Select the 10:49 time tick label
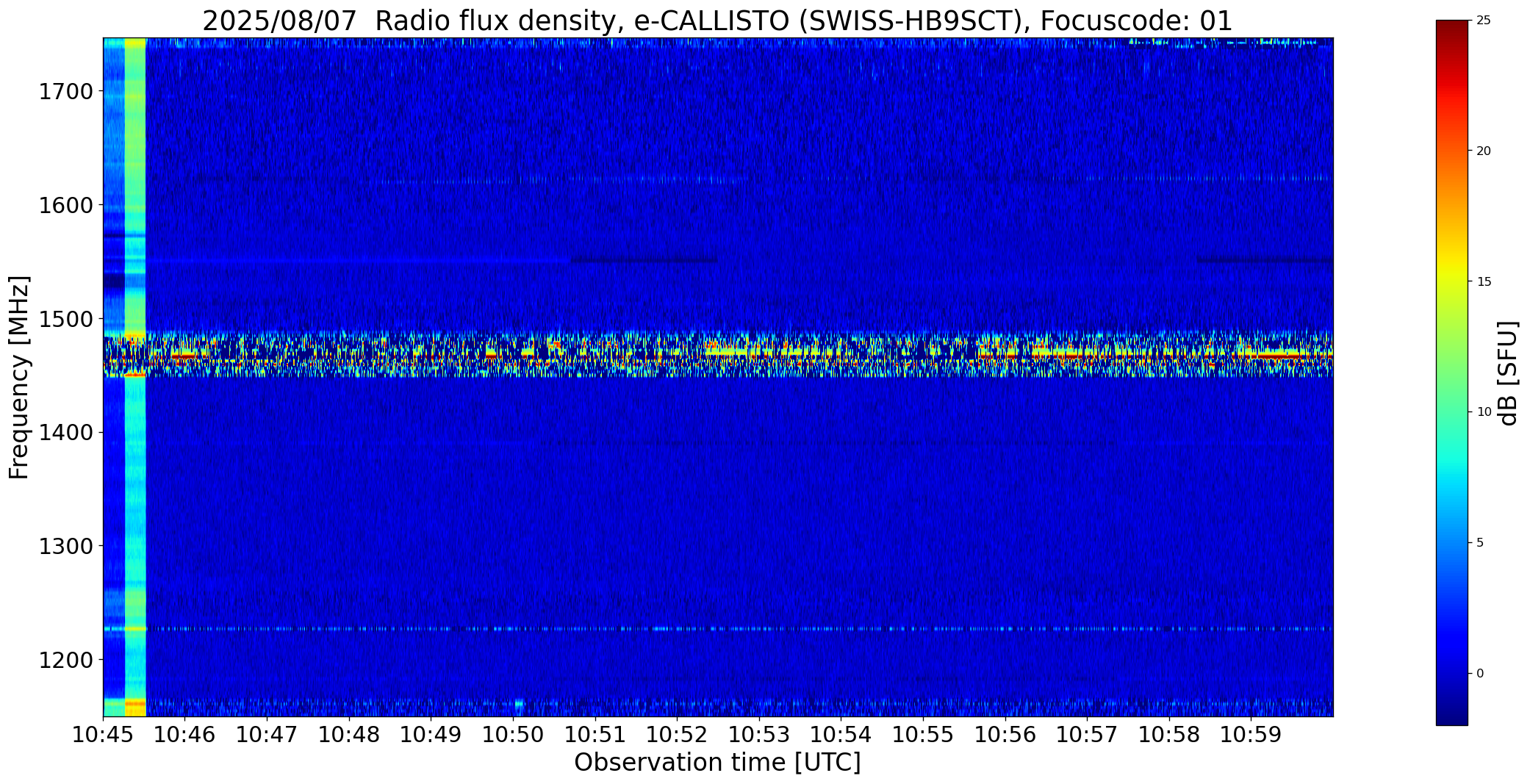The width and height of the screenshot is (1530, 784). pyautogui.click(x=431, y=734)
